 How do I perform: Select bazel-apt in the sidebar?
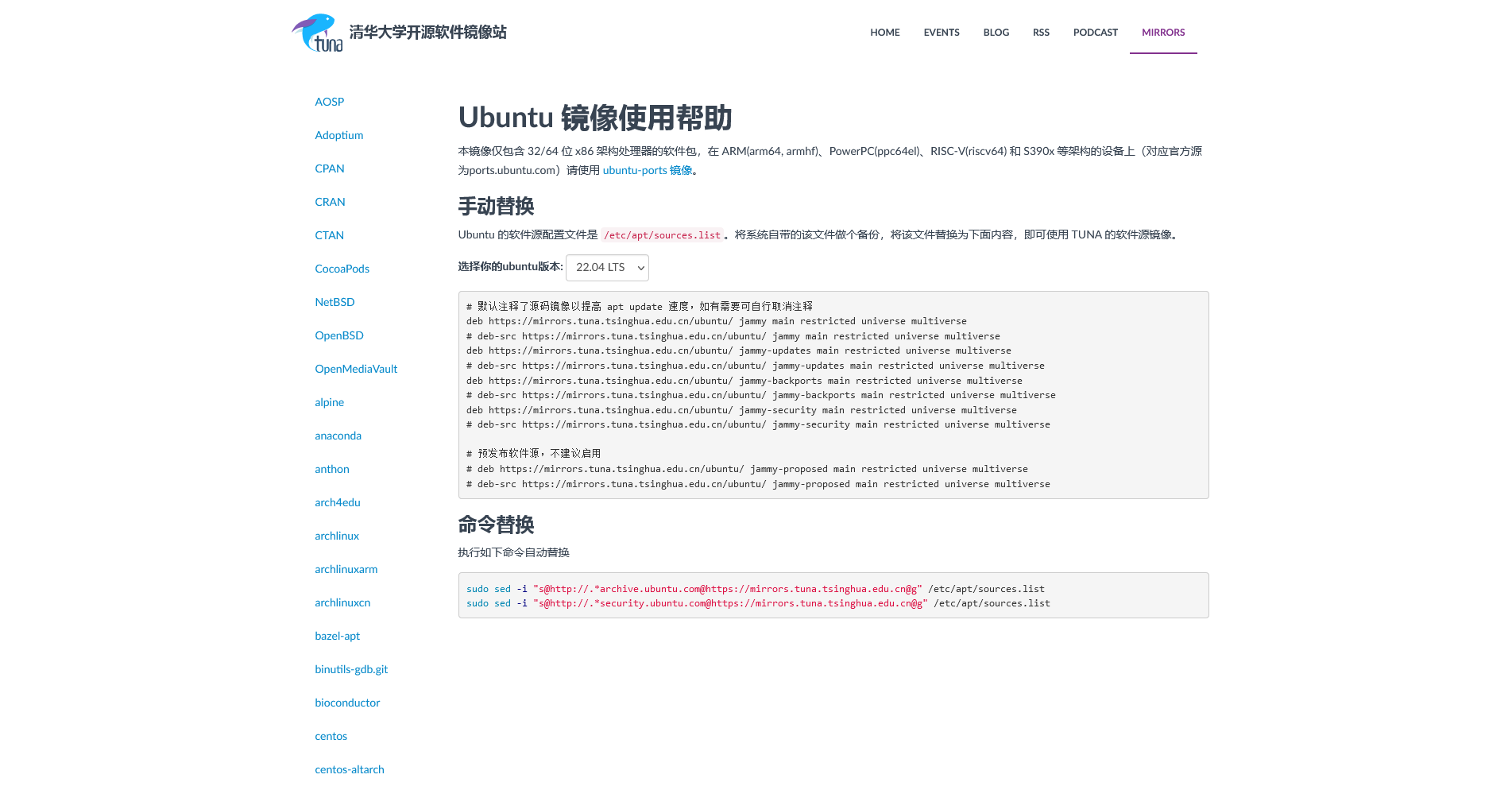coord(337,636)
